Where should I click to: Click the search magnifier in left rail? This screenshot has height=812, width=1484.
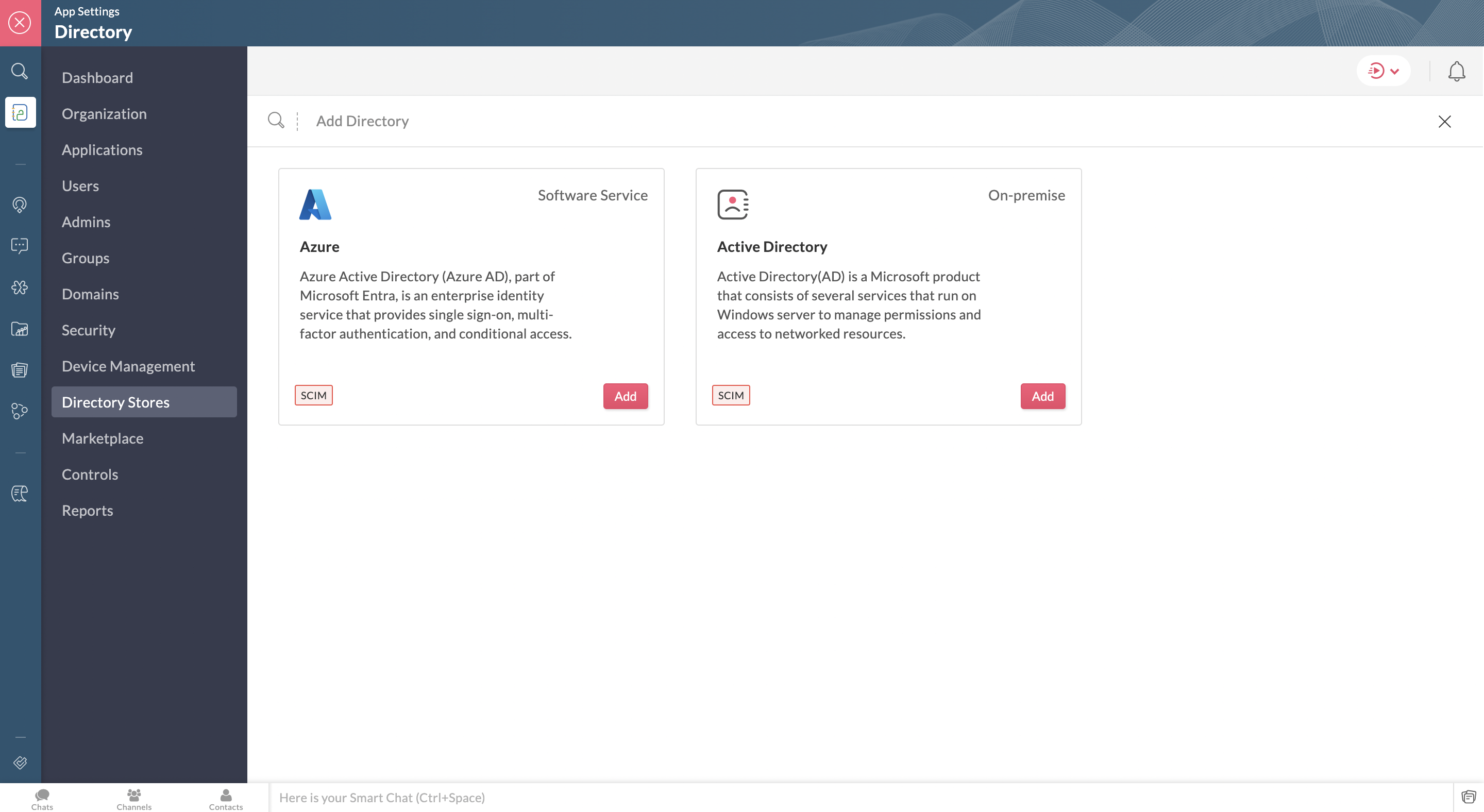tap(20, 71)
